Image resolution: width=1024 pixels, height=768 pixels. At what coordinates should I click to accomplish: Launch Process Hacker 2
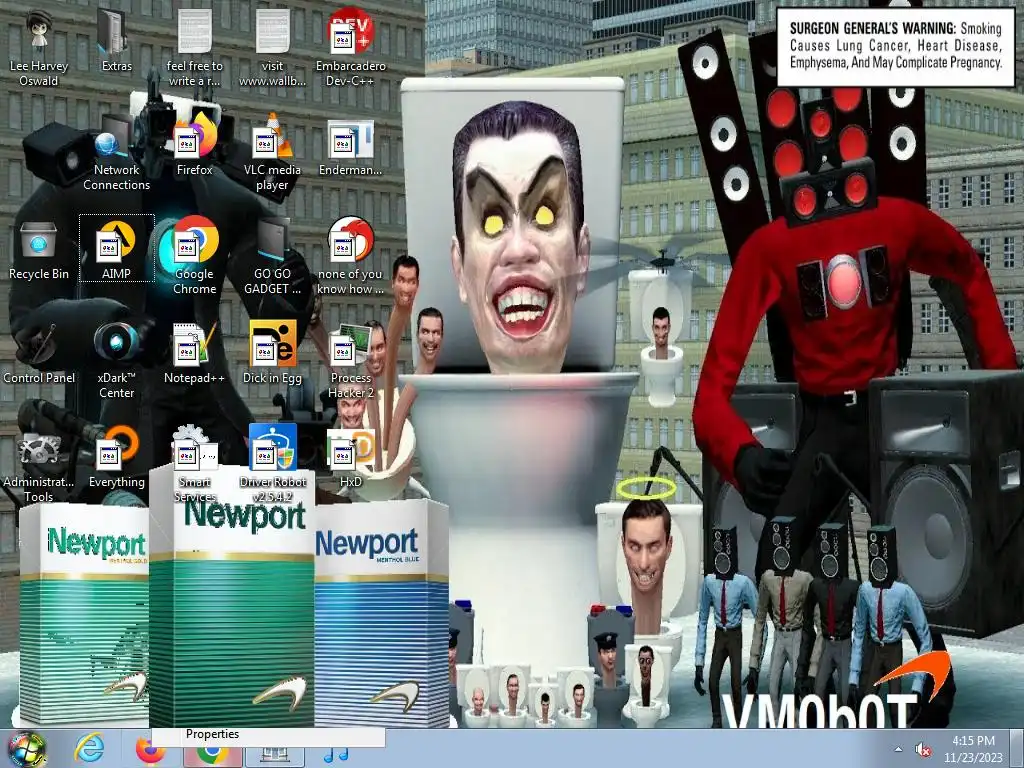351,359
